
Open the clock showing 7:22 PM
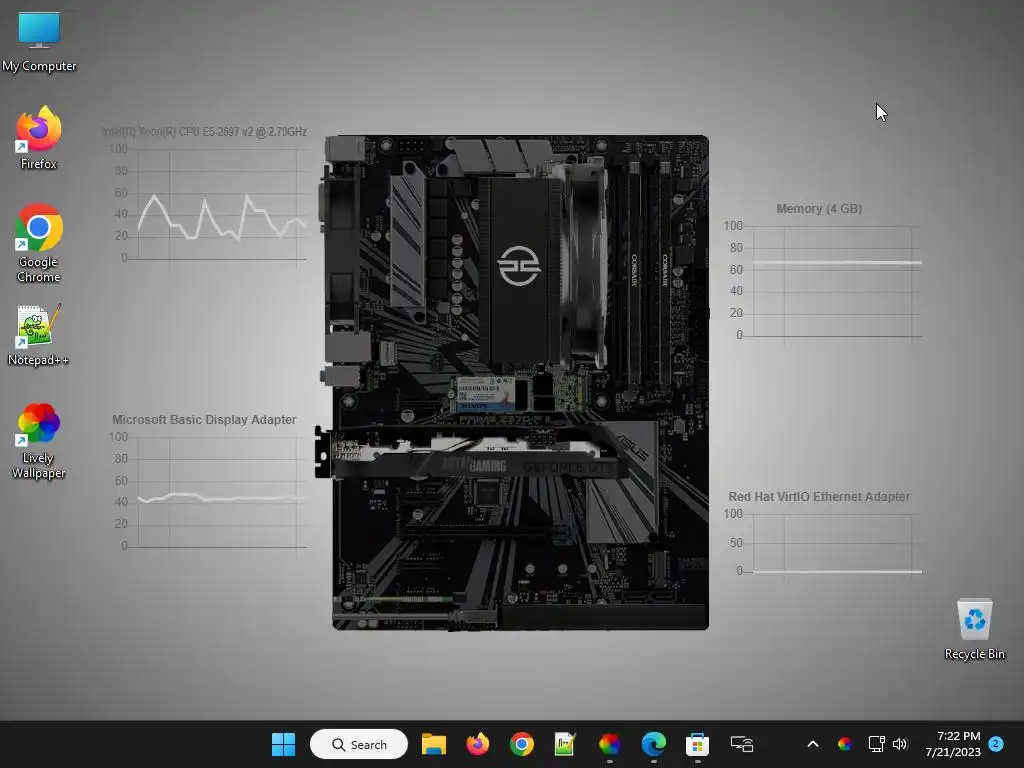pos(953,744)
